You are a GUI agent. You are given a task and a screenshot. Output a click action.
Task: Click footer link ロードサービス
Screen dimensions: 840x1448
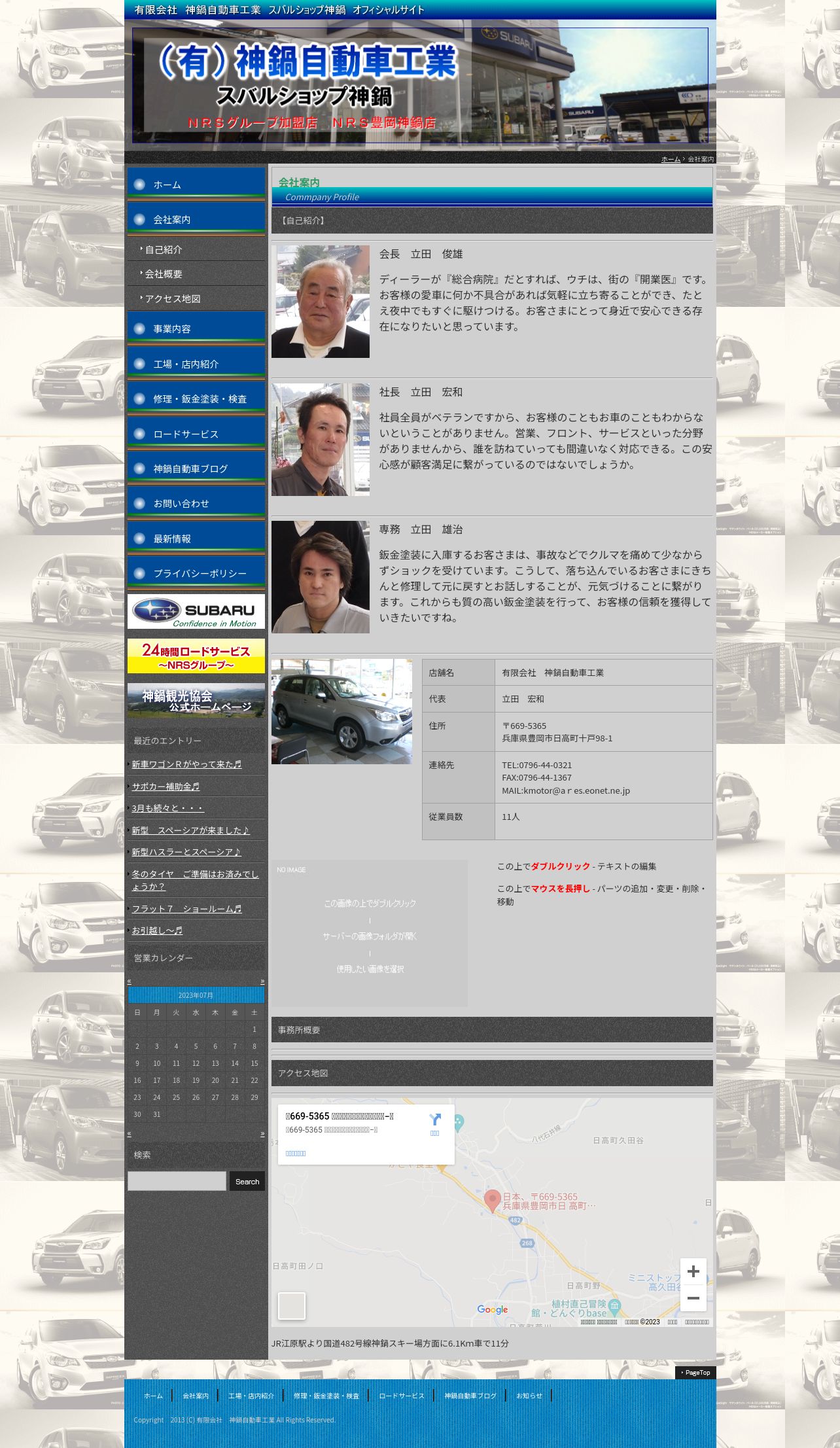[402, 1396]
